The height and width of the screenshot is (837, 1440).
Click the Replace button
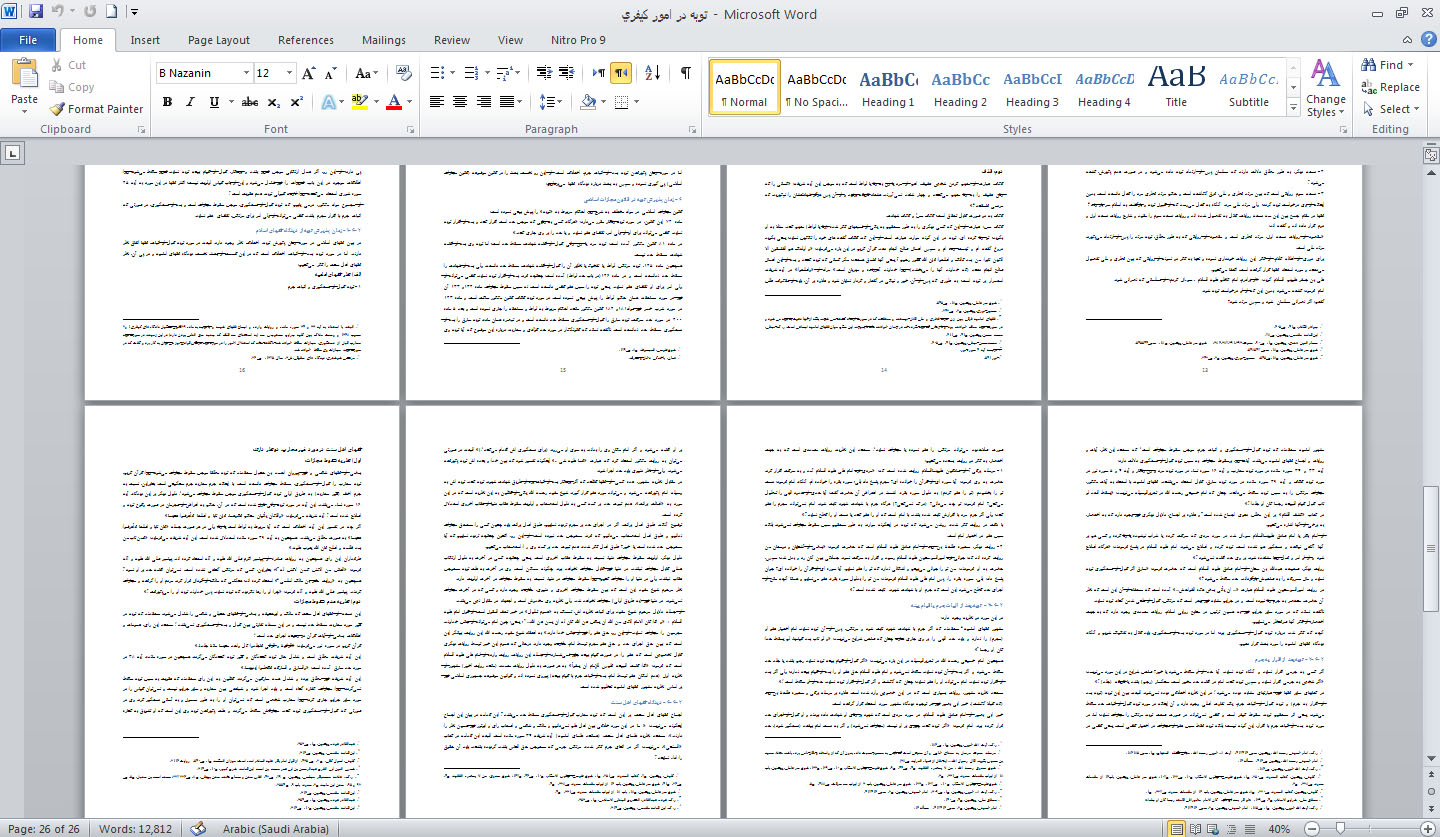(x=1391, y=87)
